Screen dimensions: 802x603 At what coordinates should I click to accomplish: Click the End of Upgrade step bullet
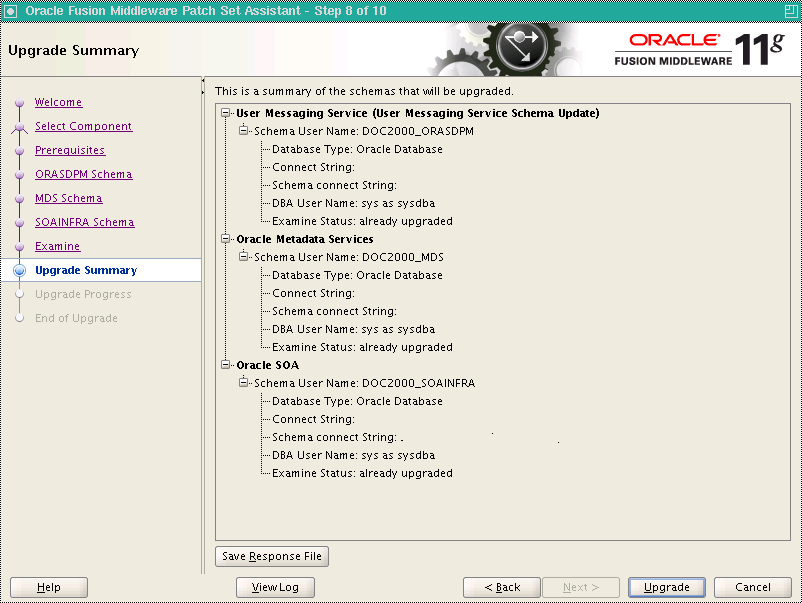click(x=19, y=319)
